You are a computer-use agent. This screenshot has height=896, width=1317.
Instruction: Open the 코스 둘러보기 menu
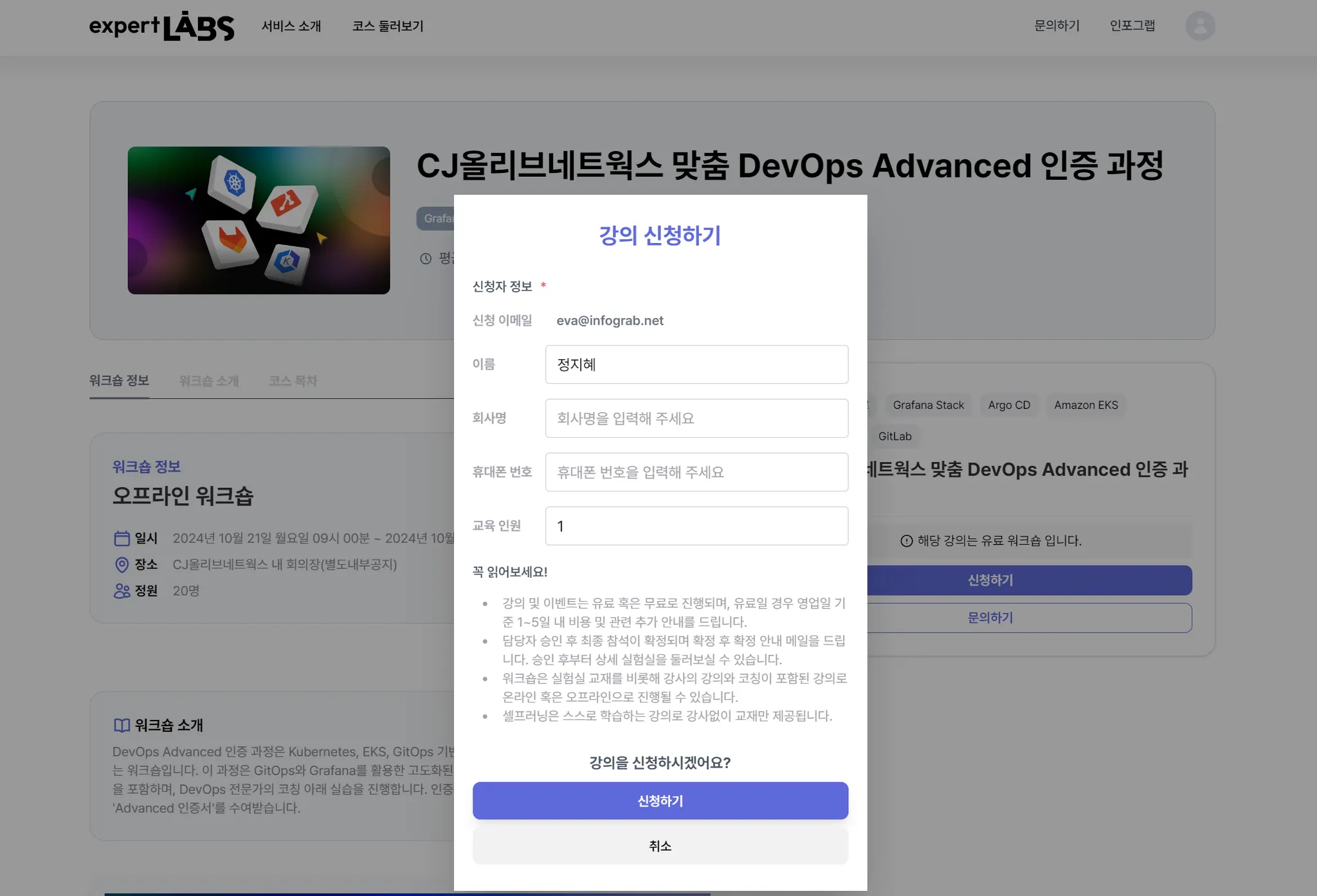point(388,26)
